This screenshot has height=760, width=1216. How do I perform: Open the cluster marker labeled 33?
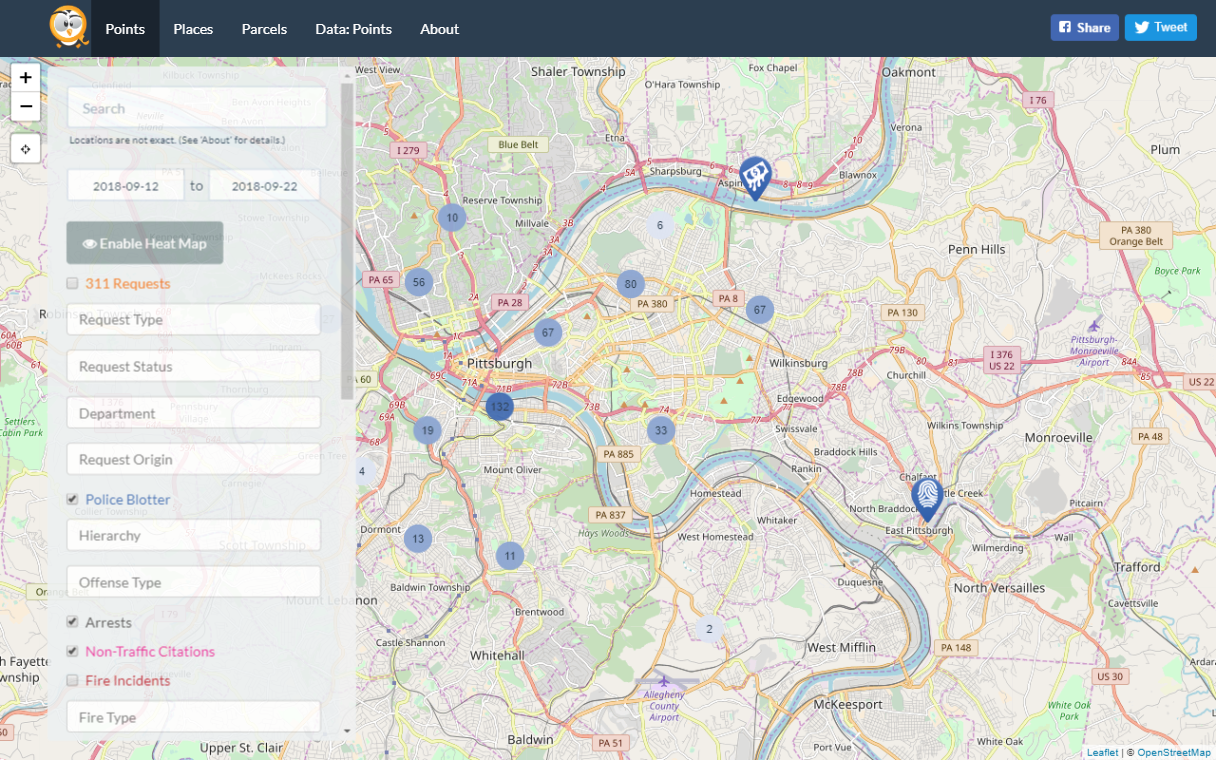660,431
